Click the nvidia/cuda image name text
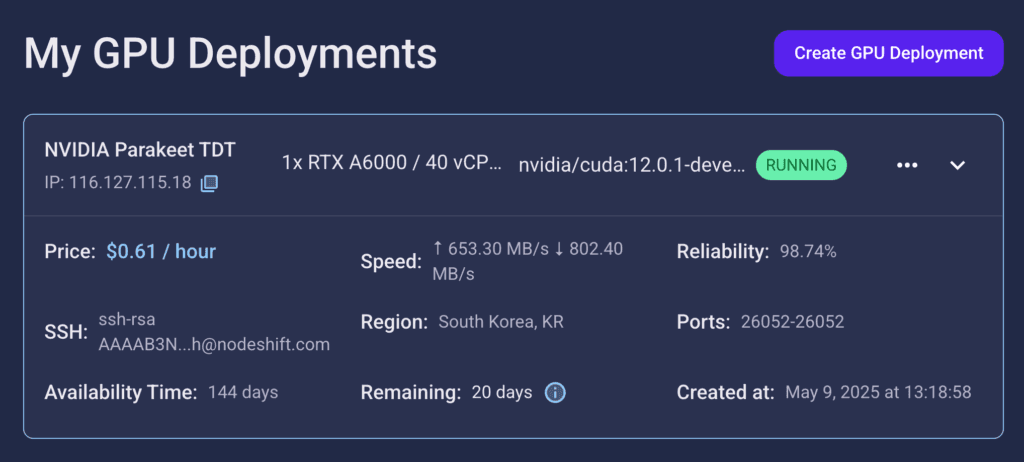The width and height of the screenshot is (1024, 462). click(632, 165)
